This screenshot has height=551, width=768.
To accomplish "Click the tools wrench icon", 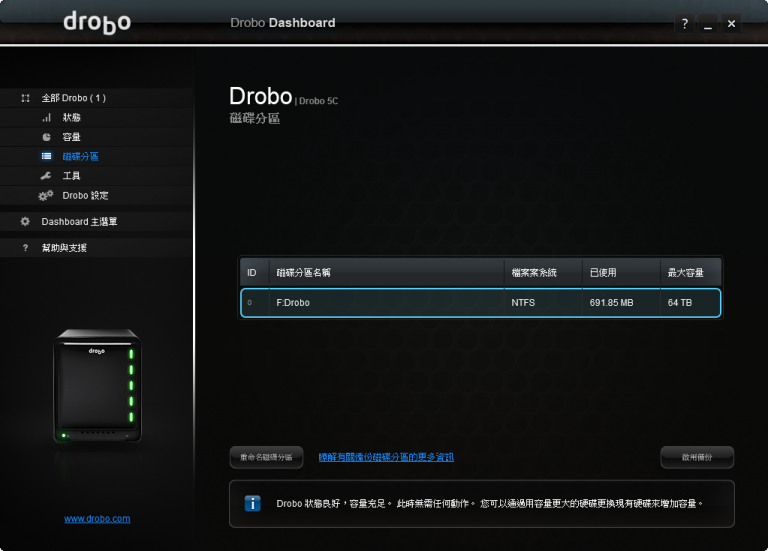I will 46,176.
